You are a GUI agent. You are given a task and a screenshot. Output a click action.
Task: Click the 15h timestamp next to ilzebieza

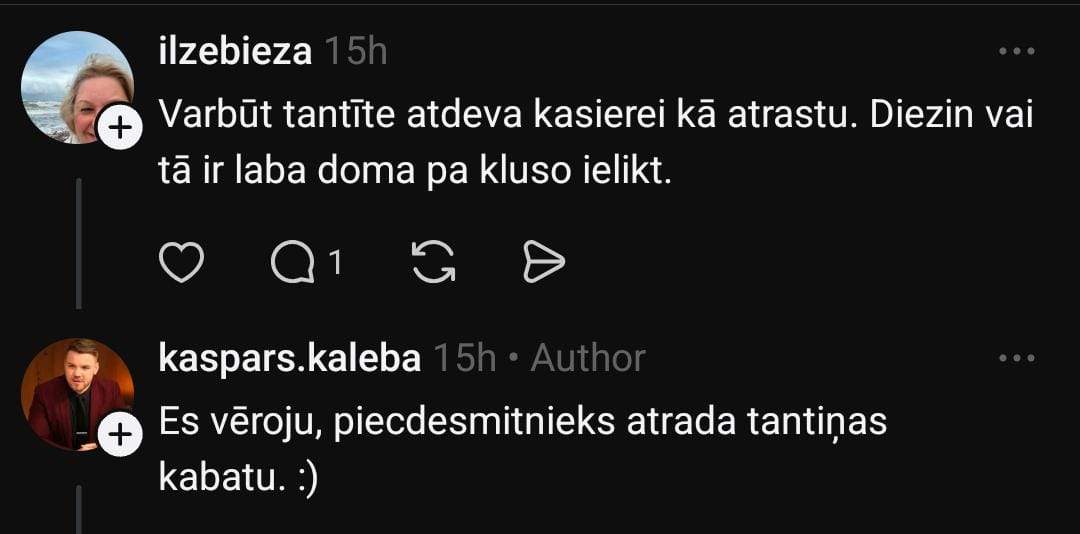click(355, 52)
